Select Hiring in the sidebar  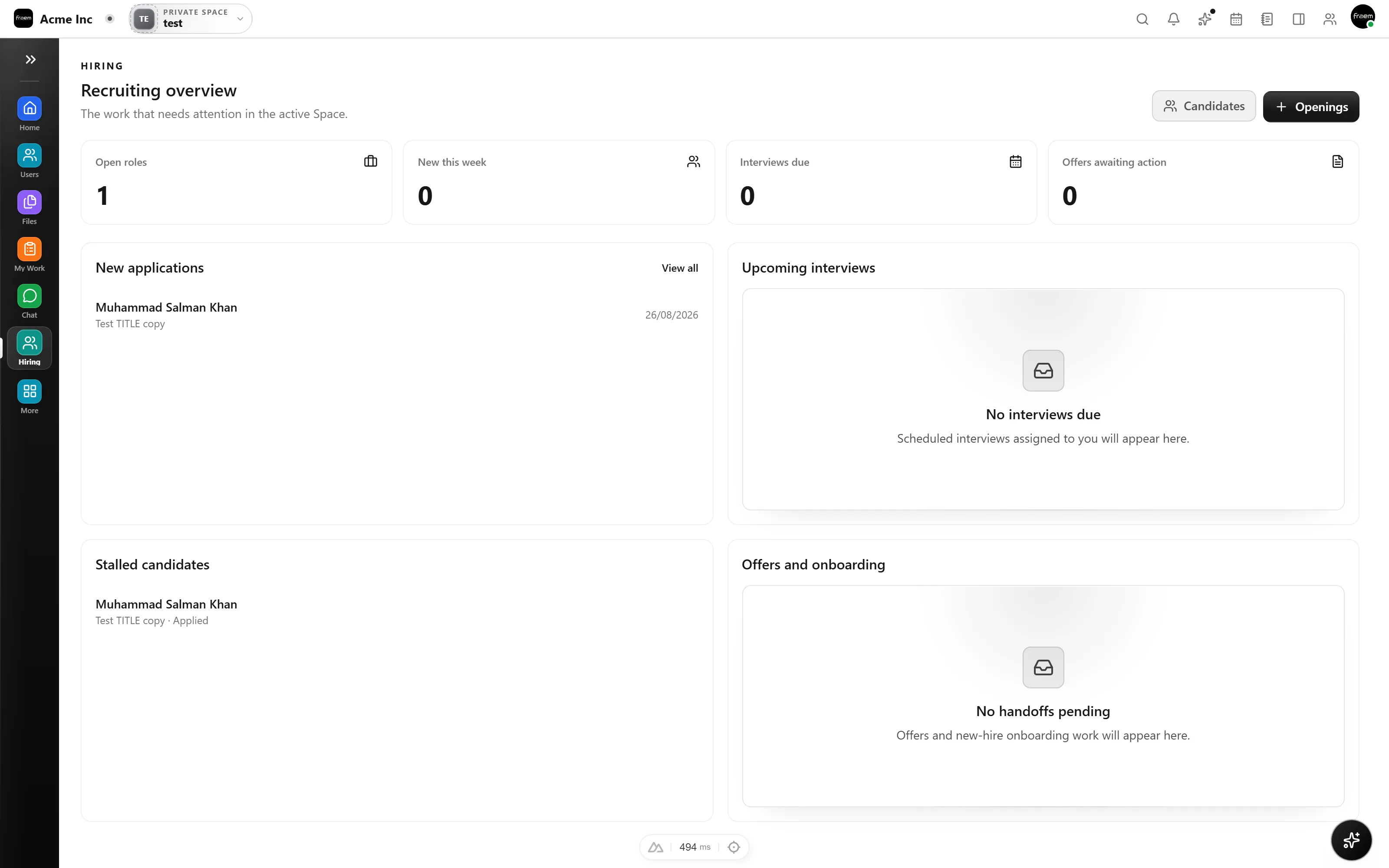click(29, 348)
